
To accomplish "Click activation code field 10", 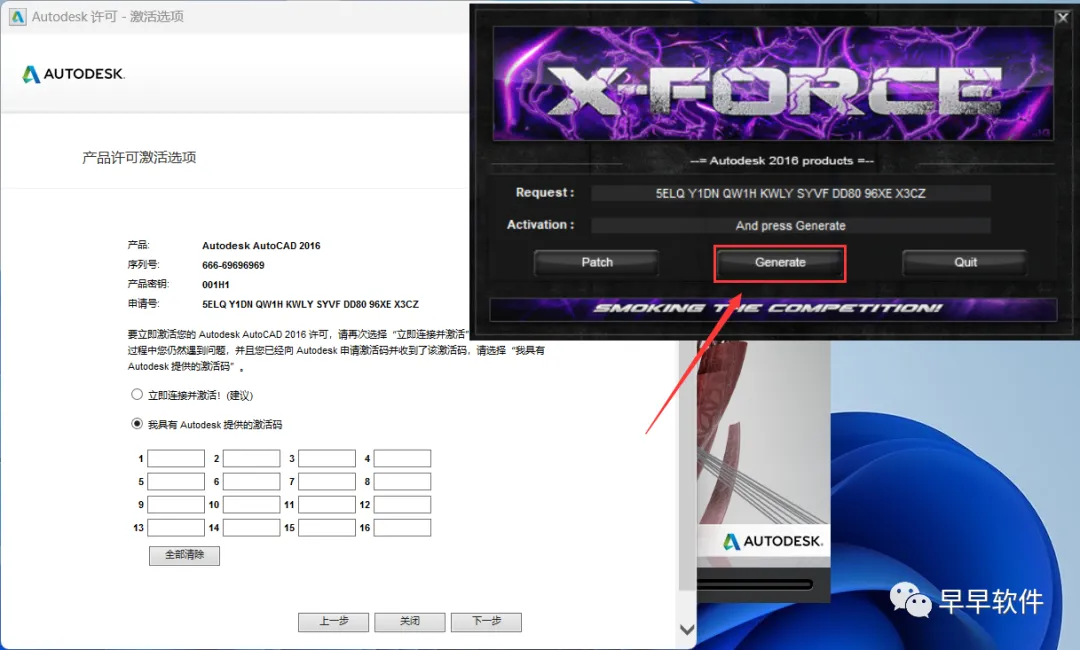I will point(251,505).
